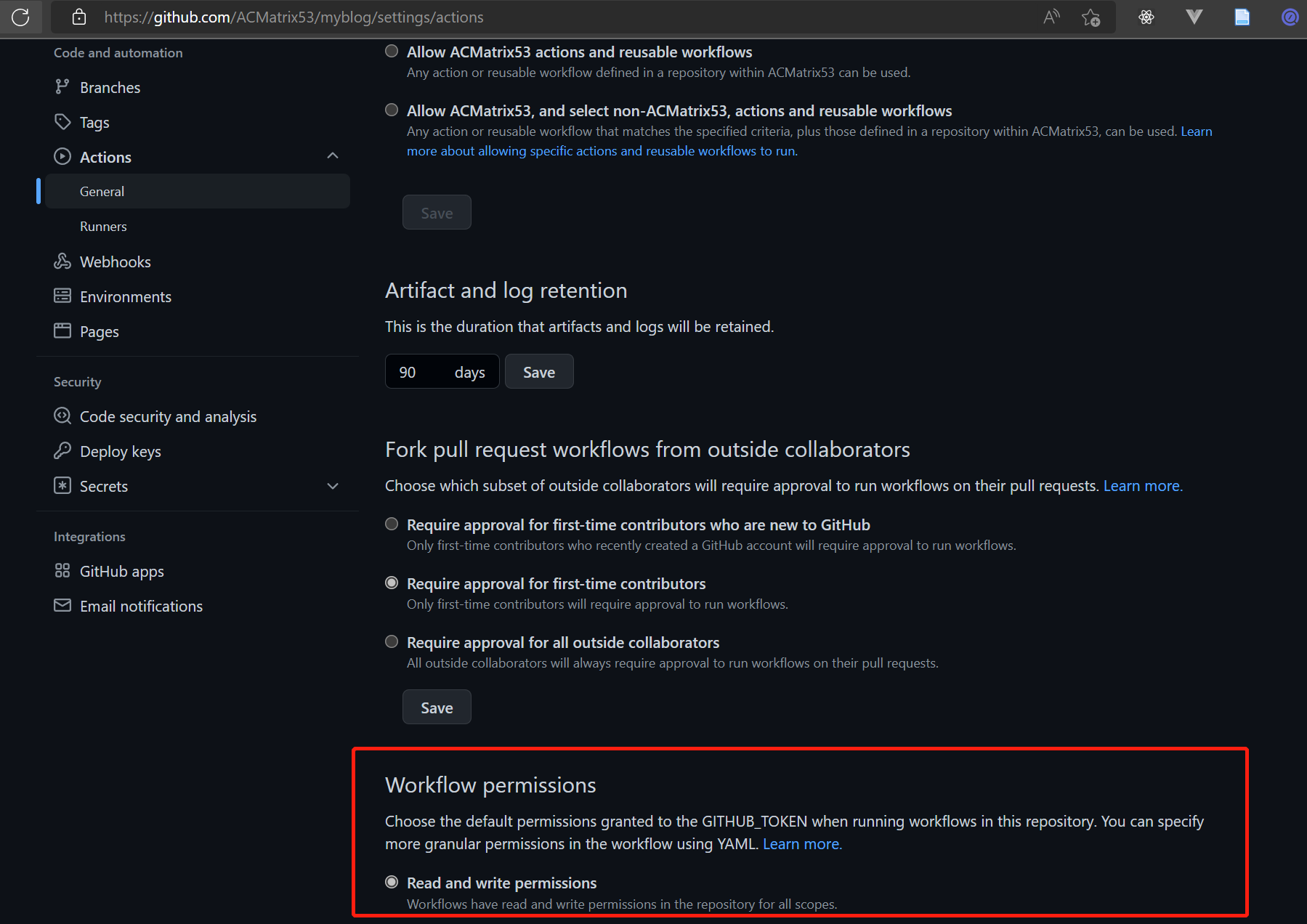Image resolution: width=1307 pixels, height=924 pixels.
Task: Click the GitHub apps grid icon
Action: pos(62,570)
